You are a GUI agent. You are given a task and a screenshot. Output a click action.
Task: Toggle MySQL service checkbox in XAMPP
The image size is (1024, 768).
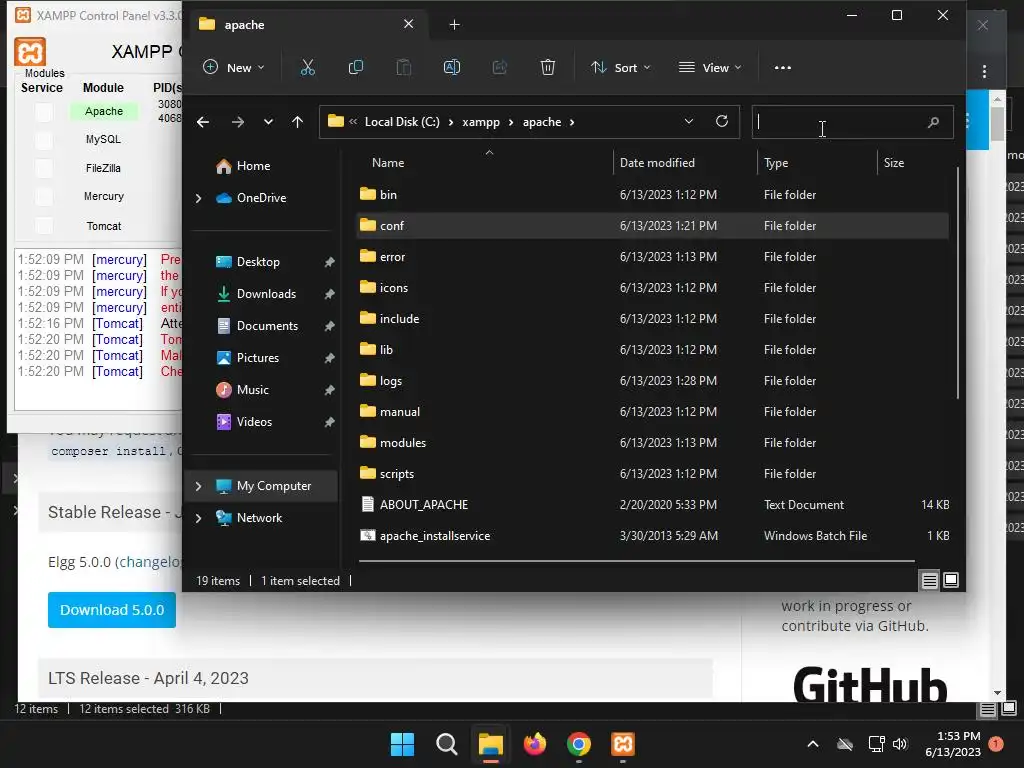point(44,140)
